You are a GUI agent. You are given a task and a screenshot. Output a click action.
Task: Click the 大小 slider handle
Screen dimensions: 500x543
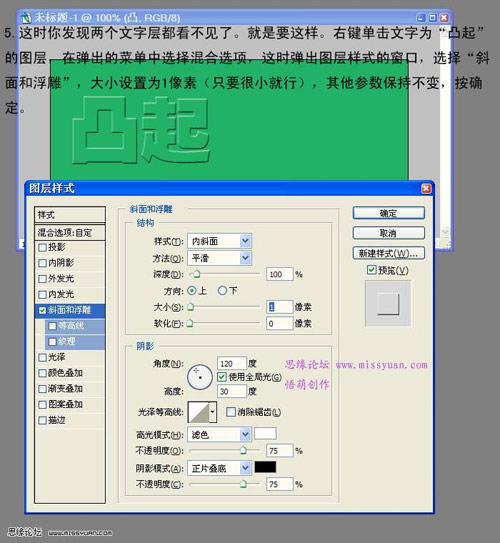pos(190,307)
